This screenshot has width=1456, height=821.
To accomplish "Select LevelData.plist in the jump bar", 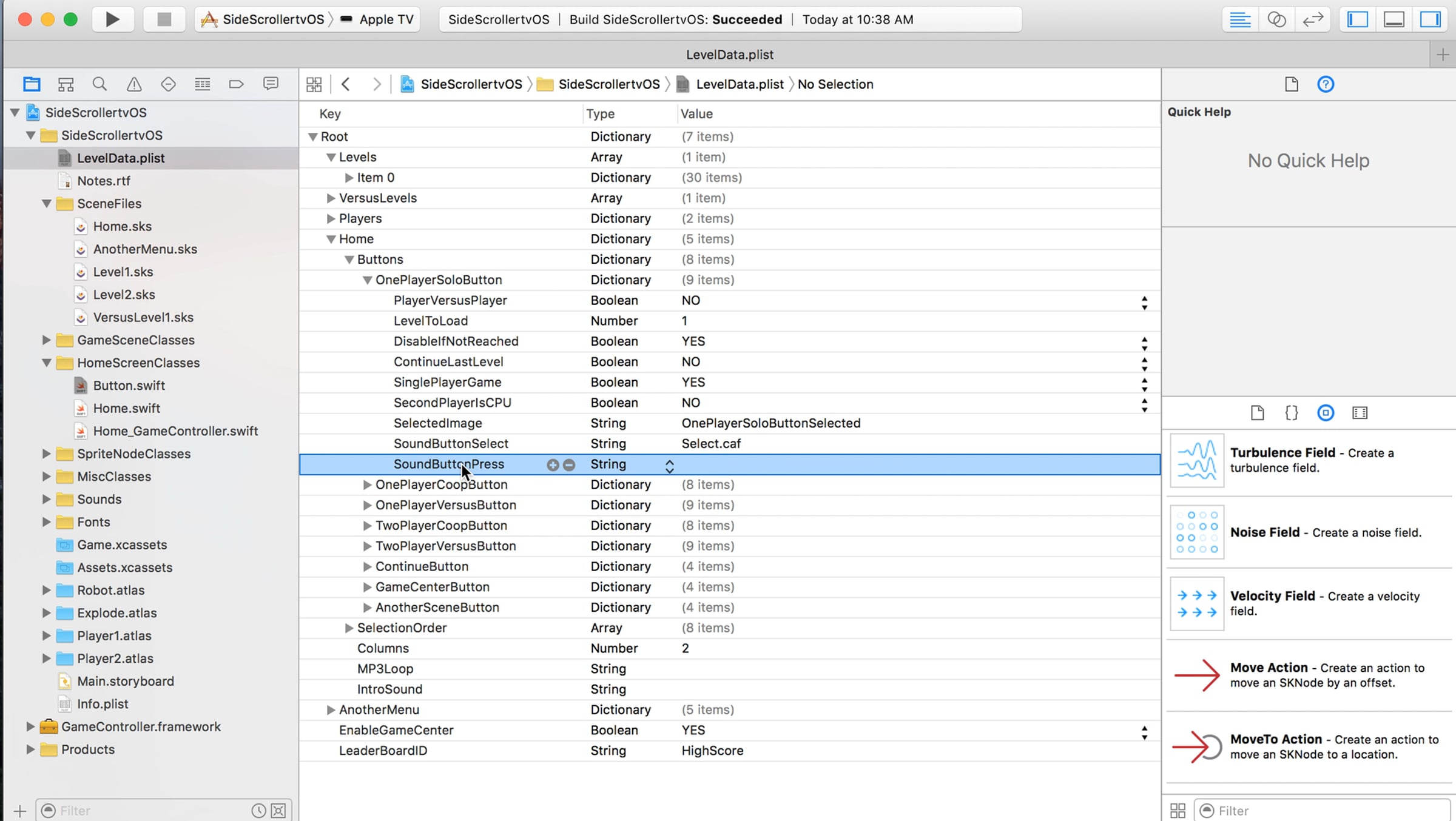I will tap(730, 84).
